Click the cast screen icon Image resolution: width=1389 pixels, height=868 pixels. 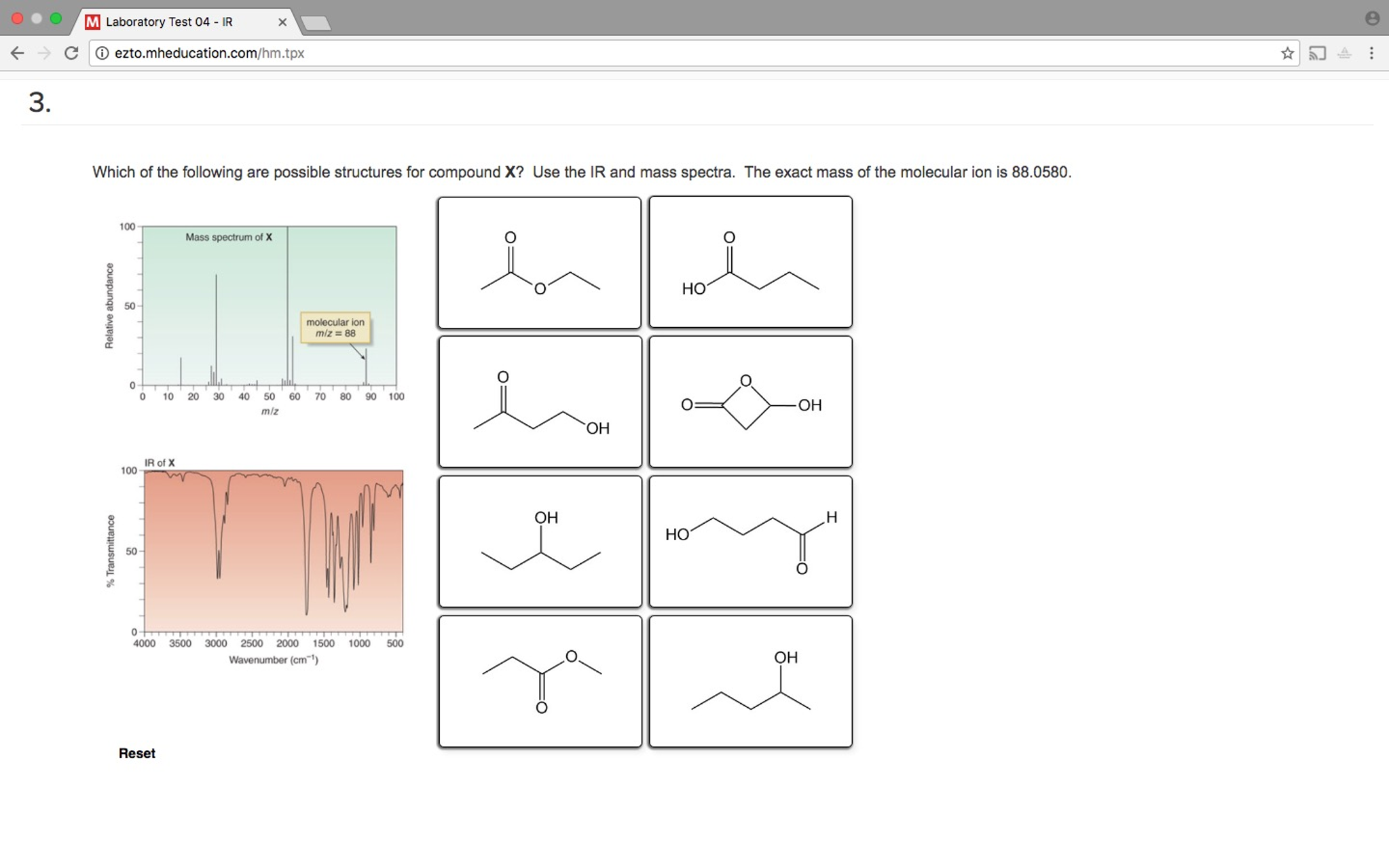1317,53
